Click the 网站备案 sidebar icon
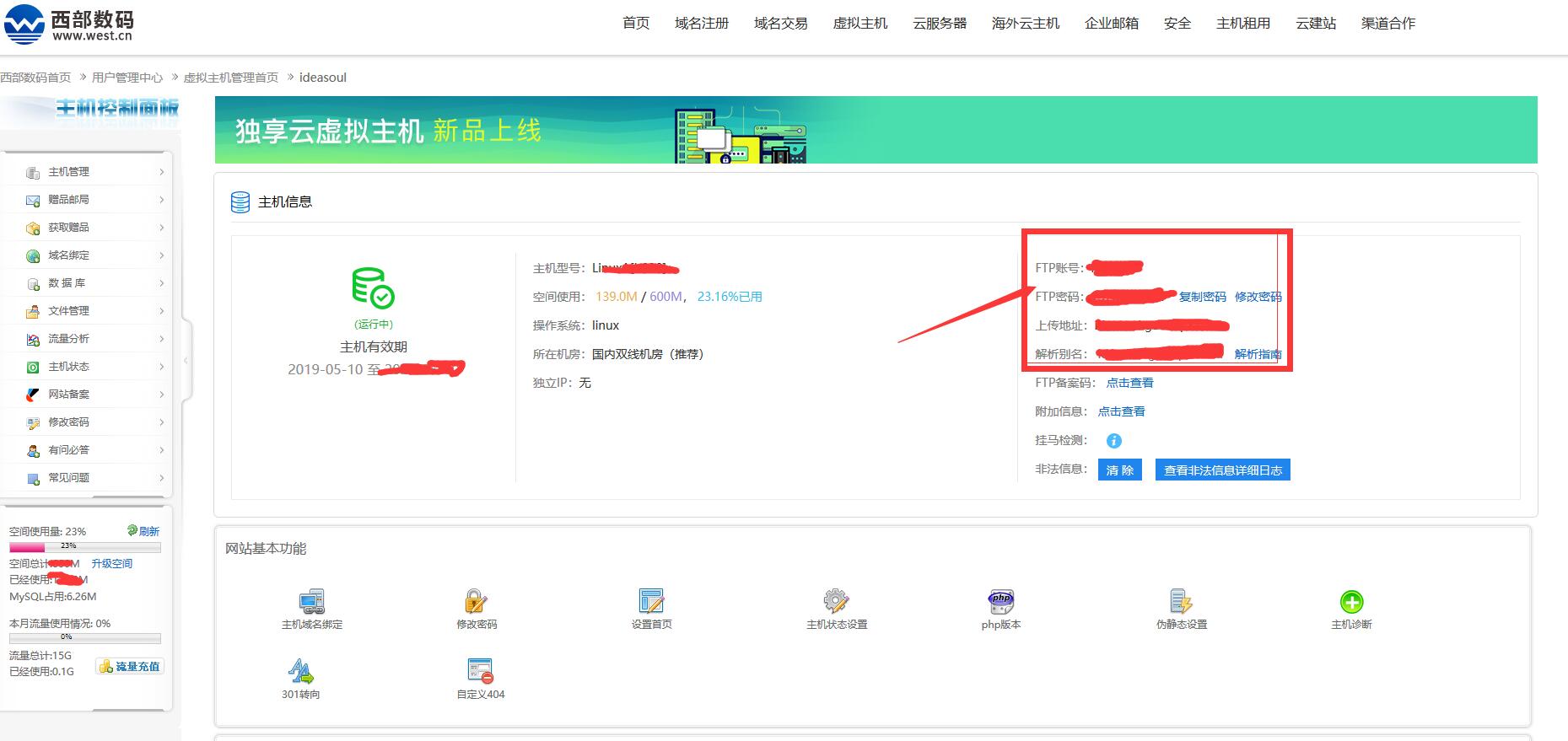 coord(33,395)
